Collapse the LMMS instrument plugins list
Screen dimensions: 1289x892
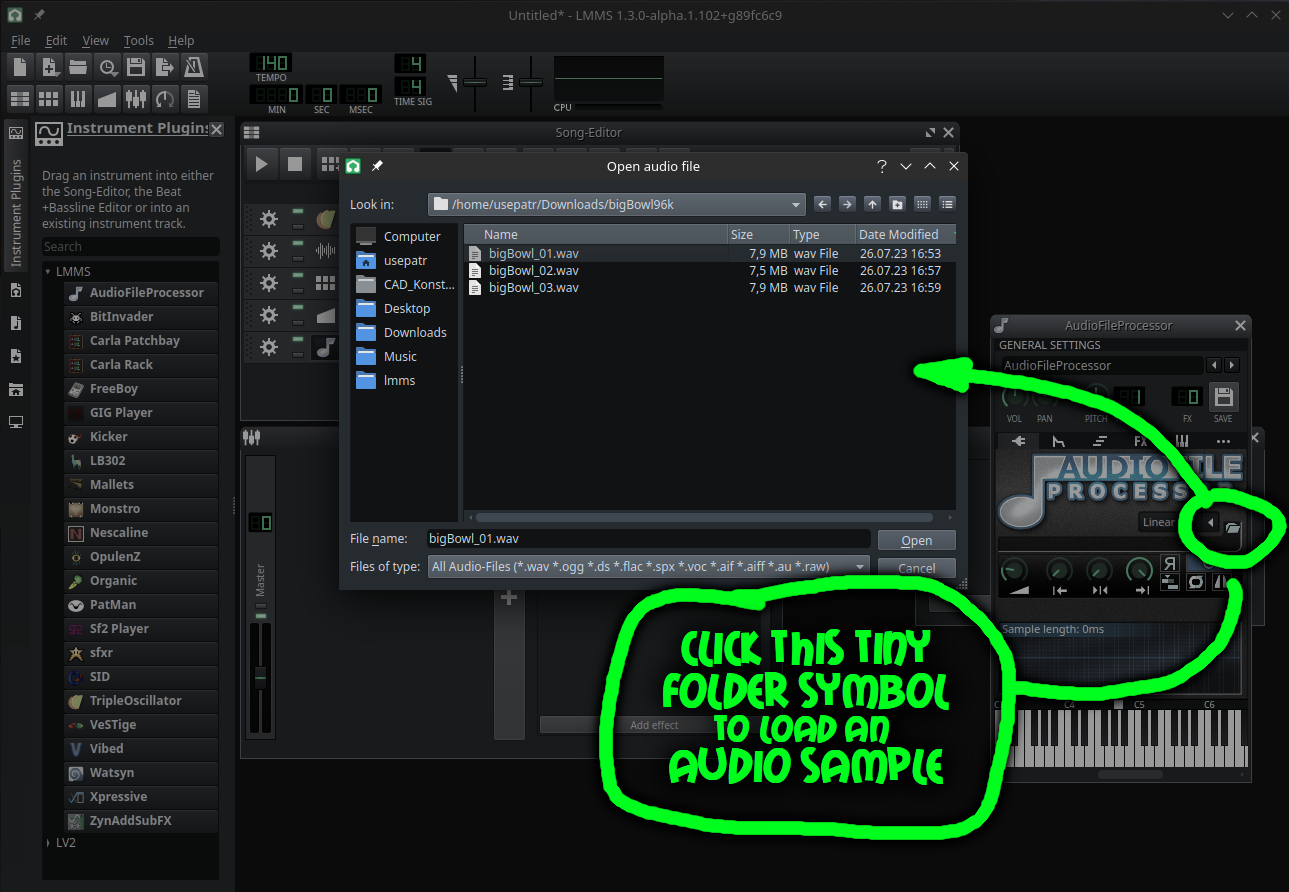(x=48, y=270)
